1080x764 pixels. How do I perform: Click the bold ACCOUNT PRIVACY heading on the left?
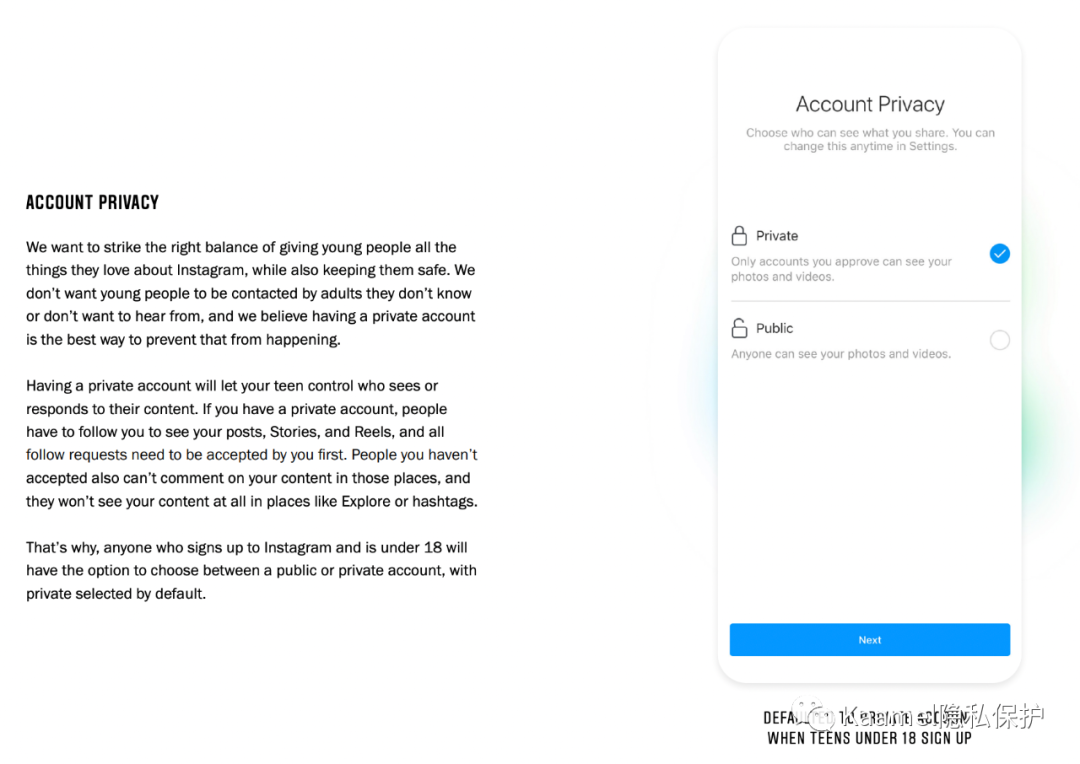click(92, 203)
